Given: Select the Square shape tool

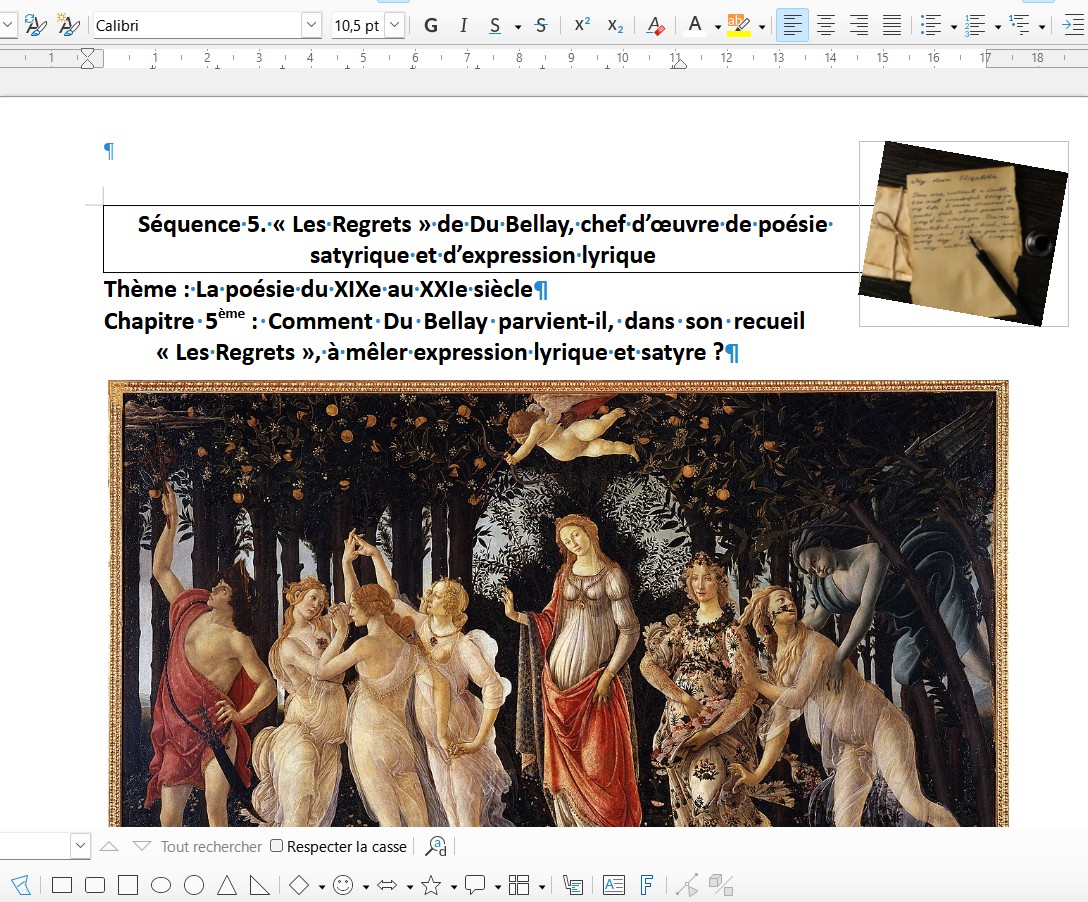Looking at the screenshot, I should pyautogui.click(x=128, y=885).
